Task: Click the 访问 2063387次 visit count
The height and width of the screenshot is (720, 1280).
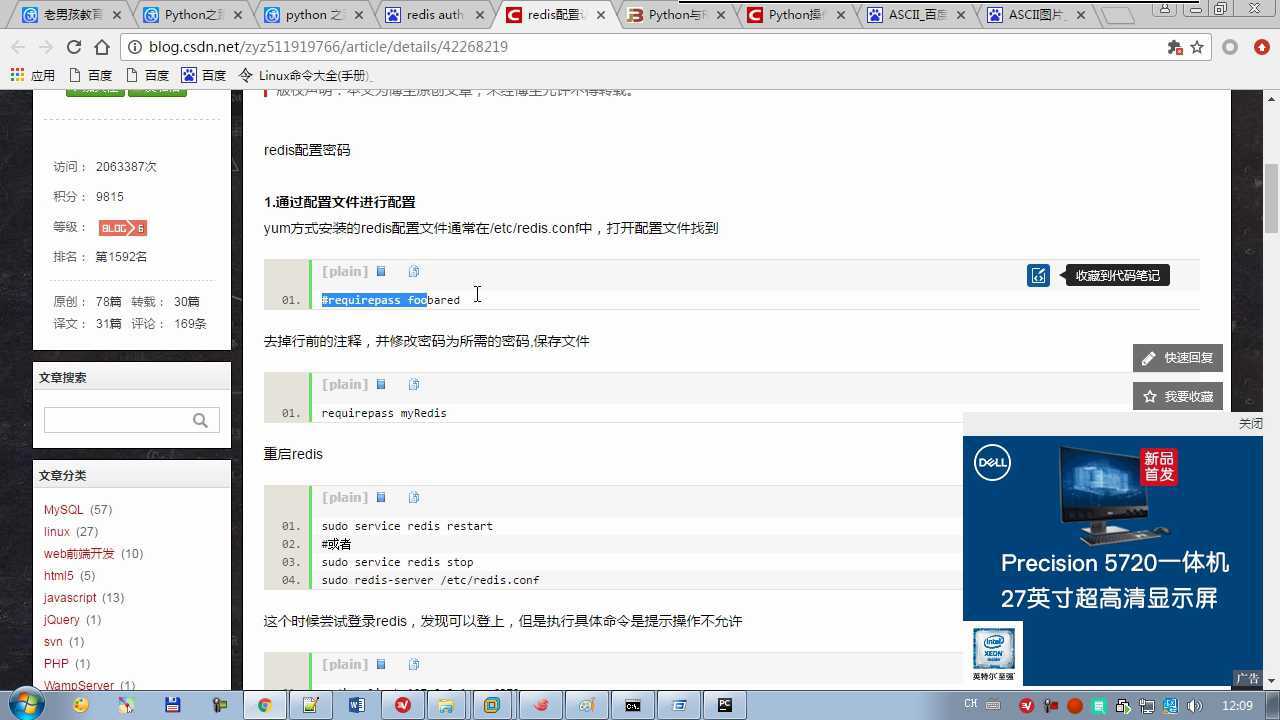Action: coord(105,167)
